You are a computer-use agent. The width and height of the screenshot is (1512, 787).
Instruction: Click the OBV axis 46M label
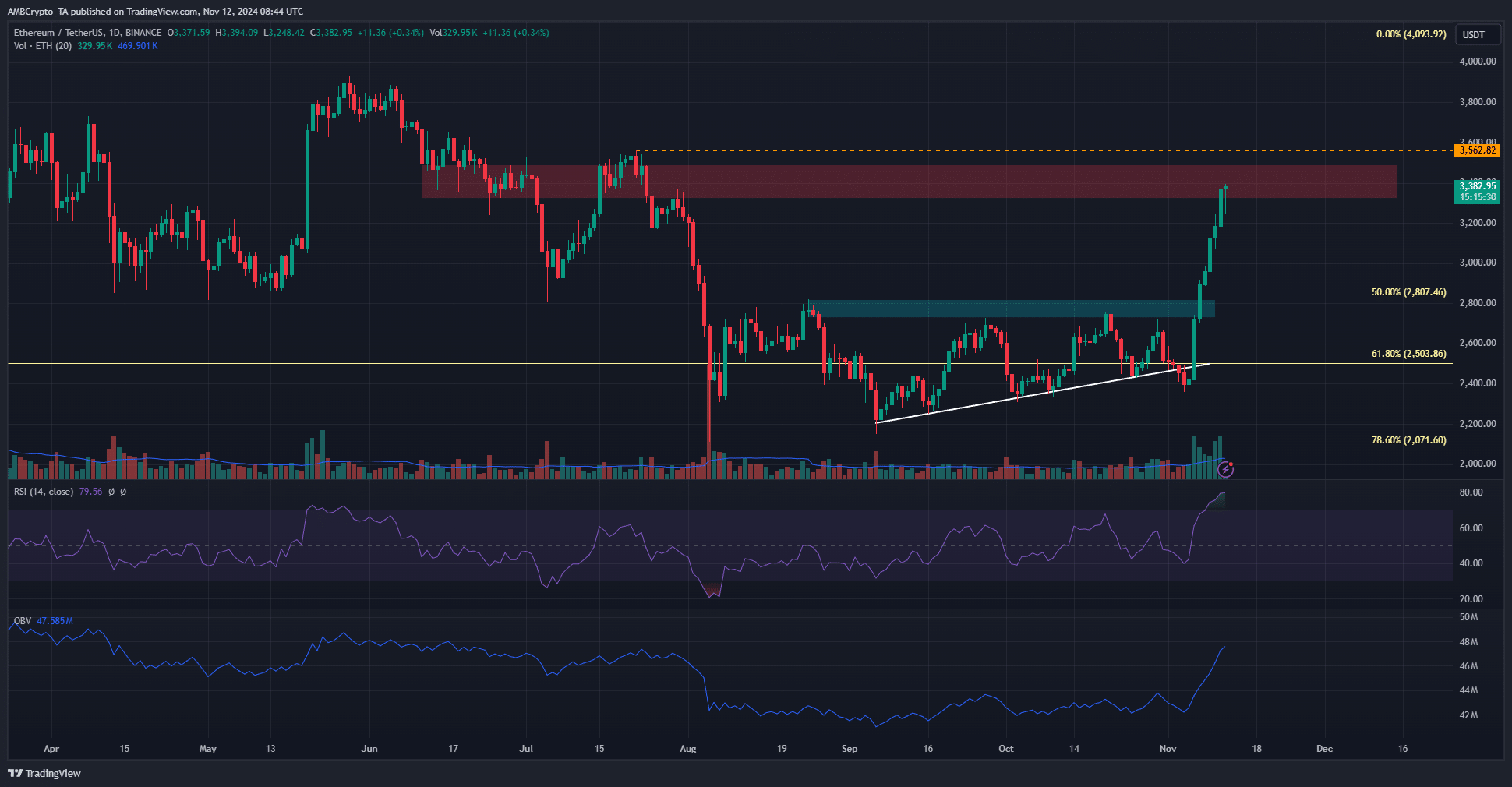1468,666
